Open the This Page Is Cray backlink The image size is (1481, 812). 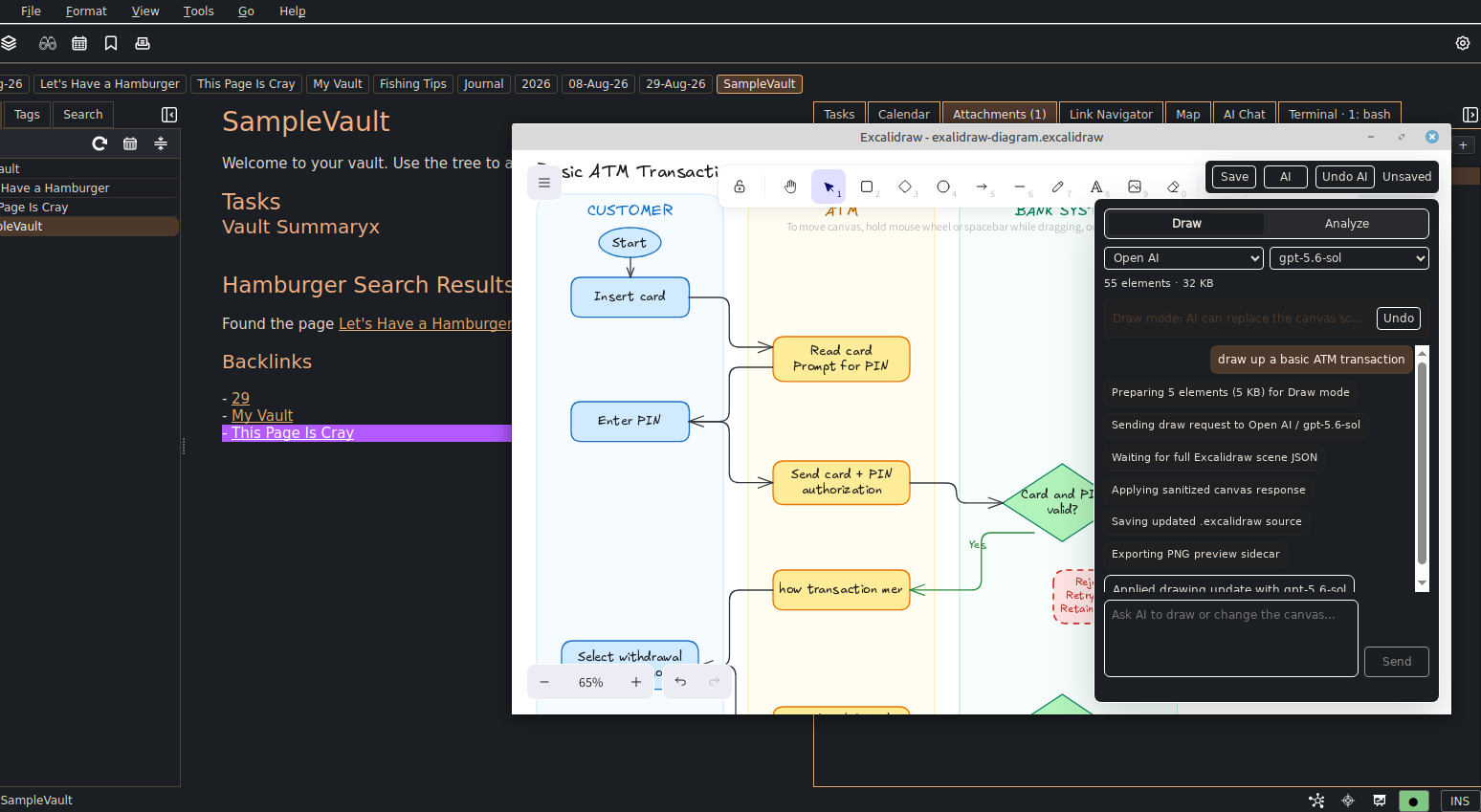click(x=293, y=432)
